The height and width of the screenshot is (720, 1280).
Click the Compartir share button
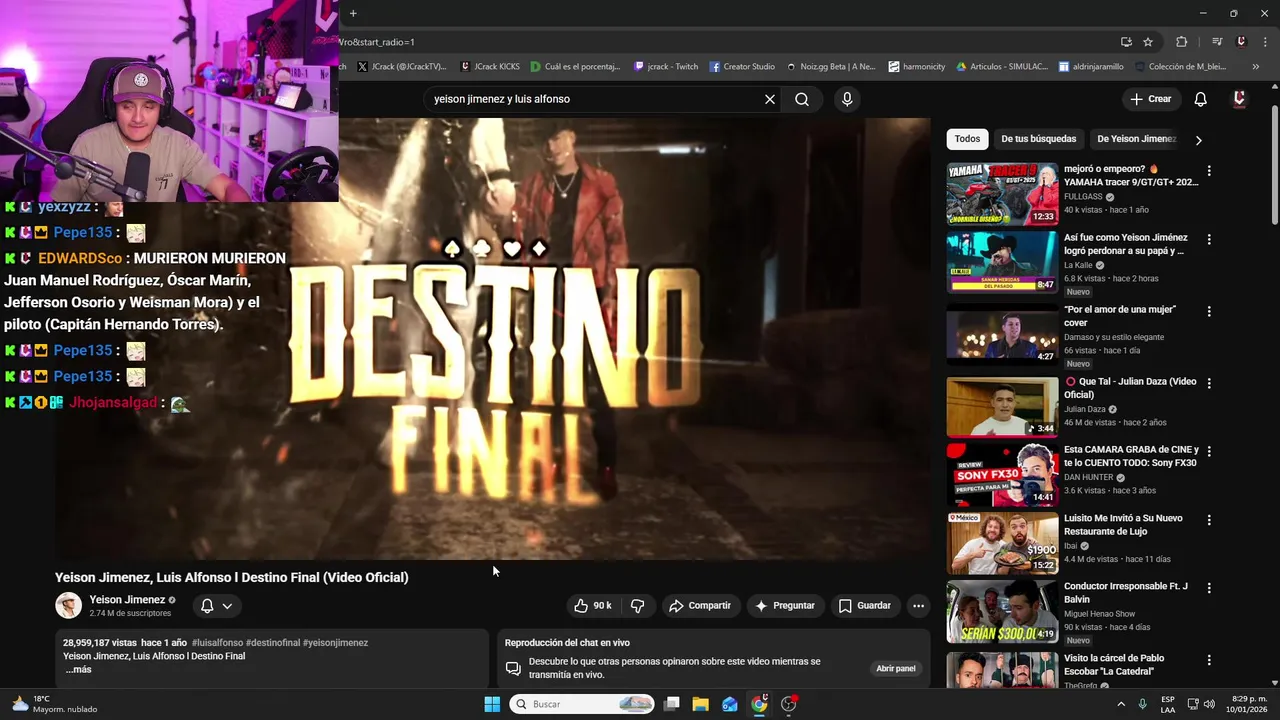(700, 606)
